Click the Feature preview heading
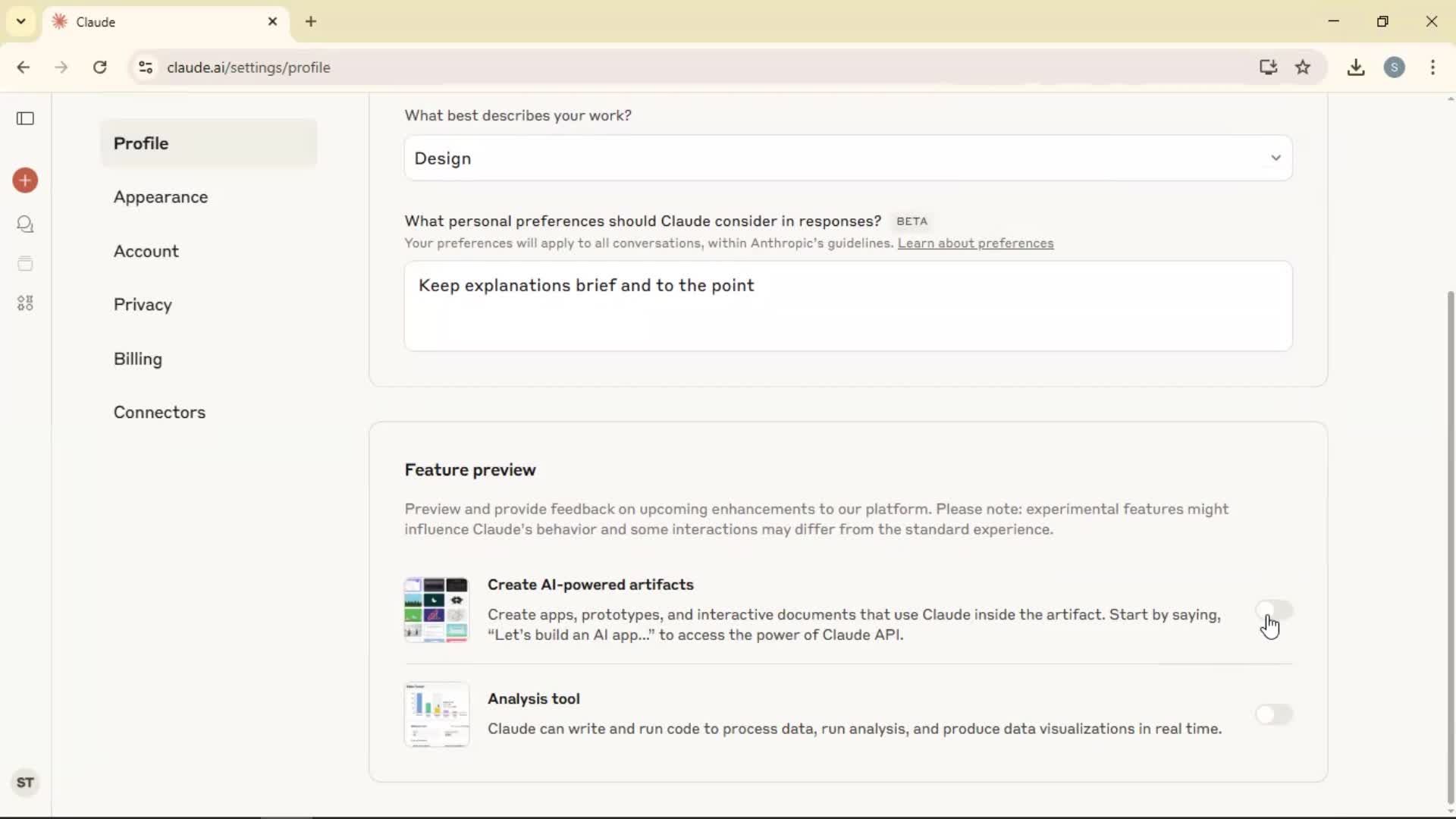1456x819 pixels. (x=470, y=470)
